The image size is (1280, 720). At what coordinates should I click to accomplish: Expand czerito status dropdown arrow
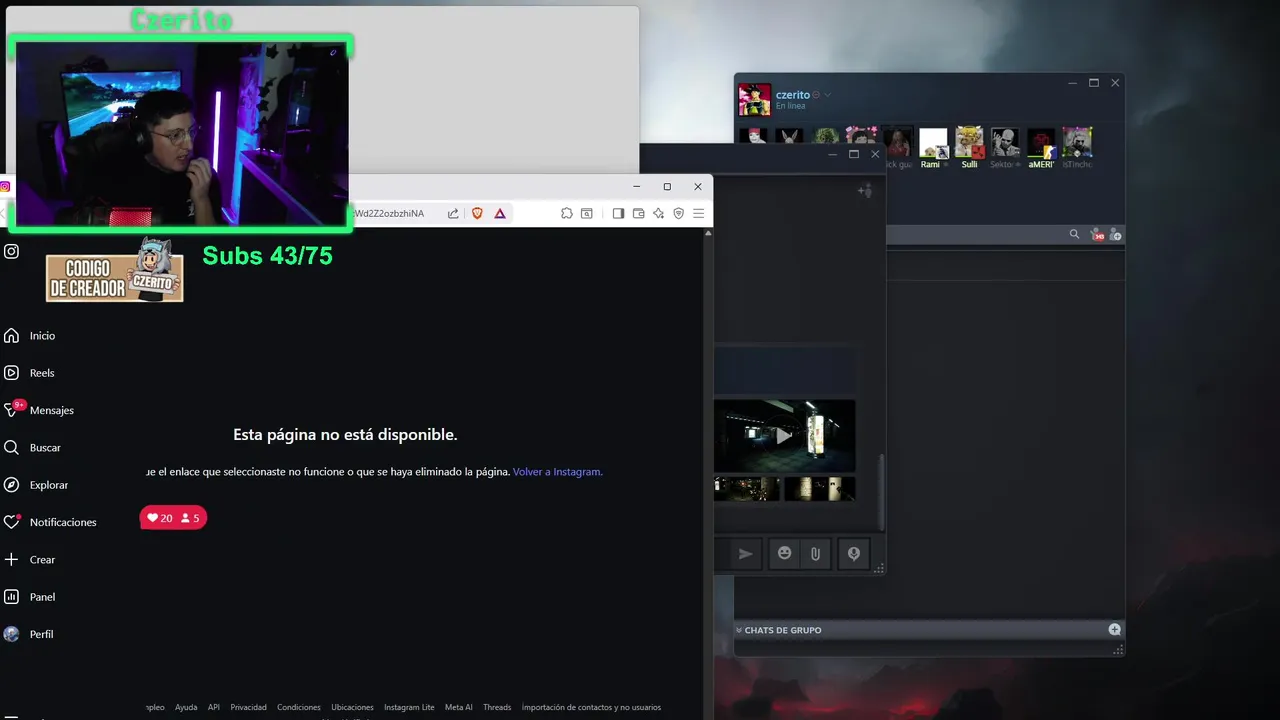[x=827, y=95]
